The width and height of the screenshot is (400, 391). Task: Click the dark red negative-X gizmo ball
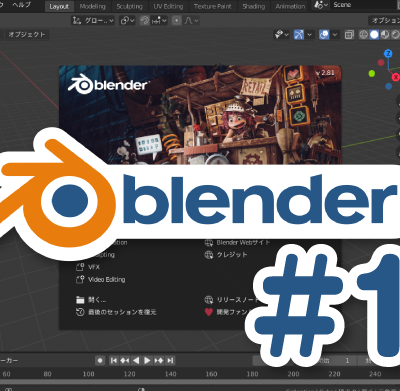(381, 62)
